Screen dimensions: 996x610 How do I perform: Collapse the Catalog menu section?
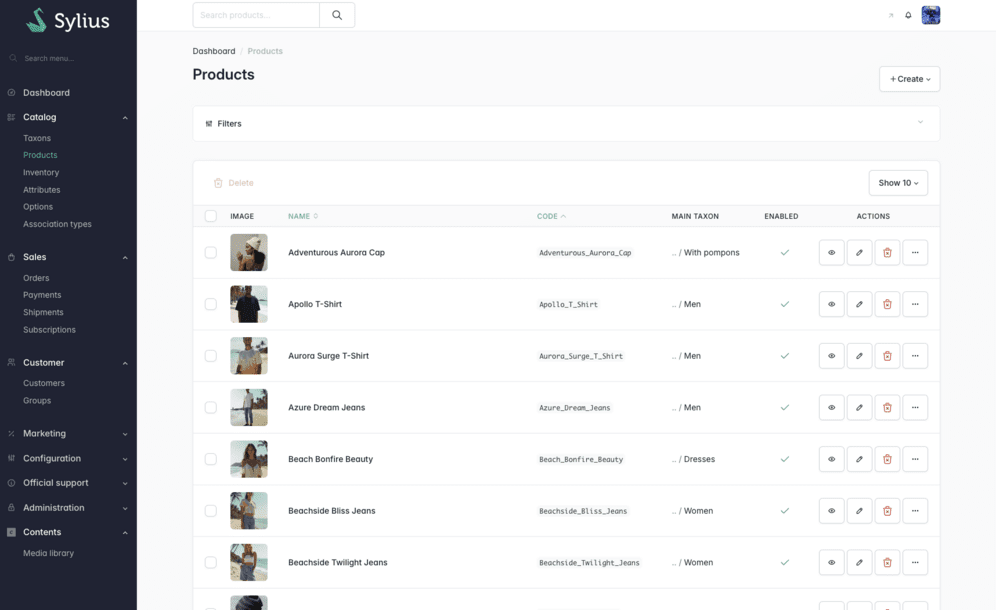tap(68, 117)
